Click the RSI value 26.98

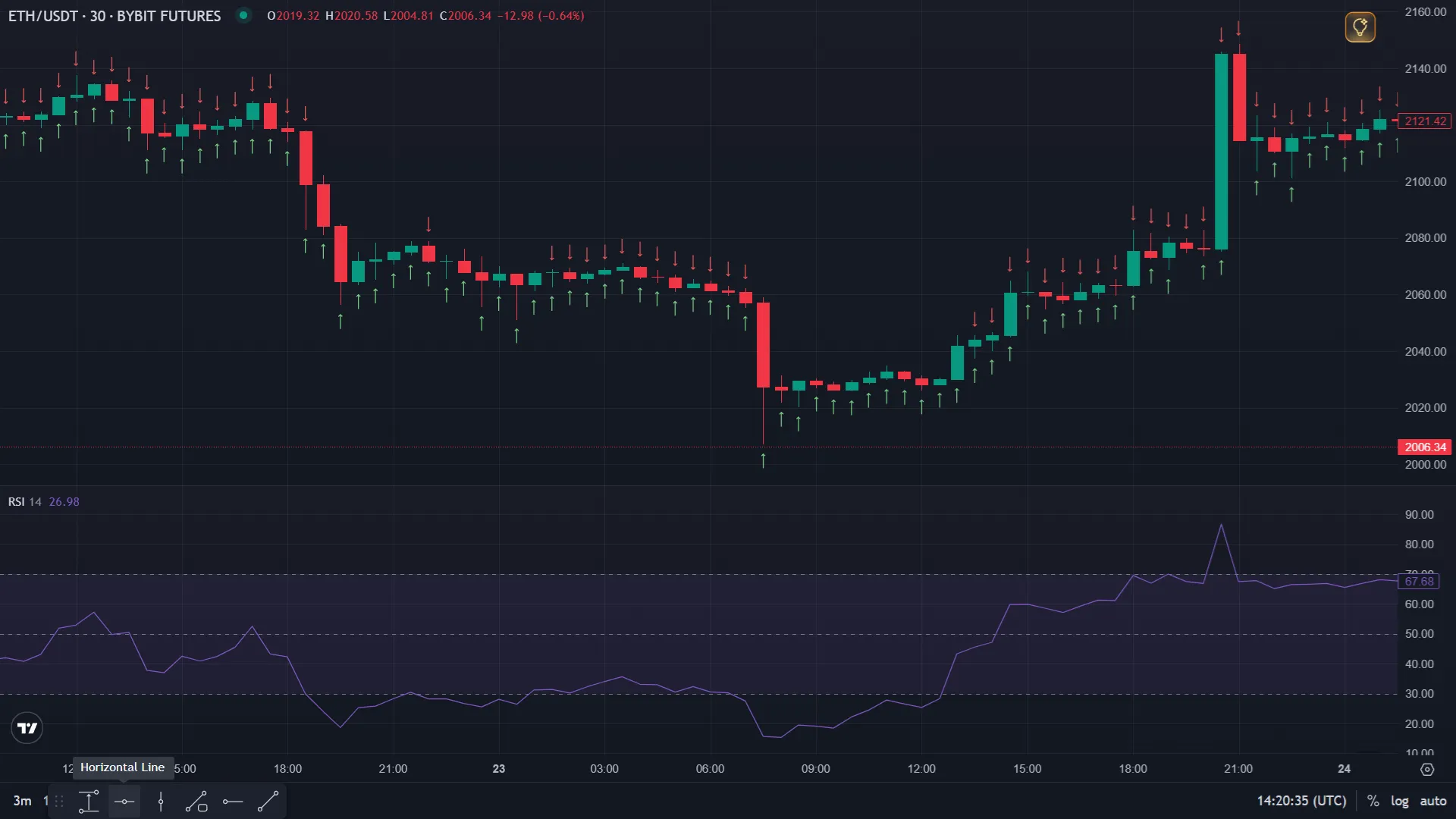coord(64,502)
